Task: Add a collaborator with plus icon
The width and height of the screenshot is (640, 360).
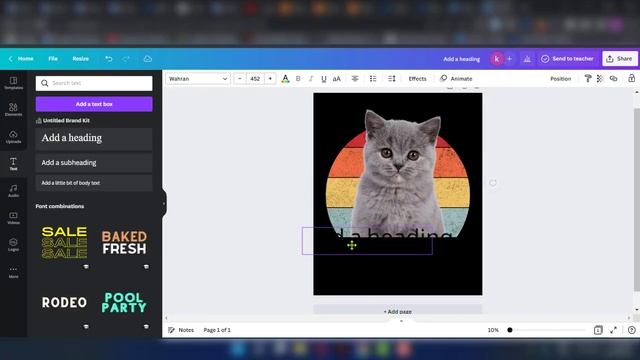Action: (509, 59)
